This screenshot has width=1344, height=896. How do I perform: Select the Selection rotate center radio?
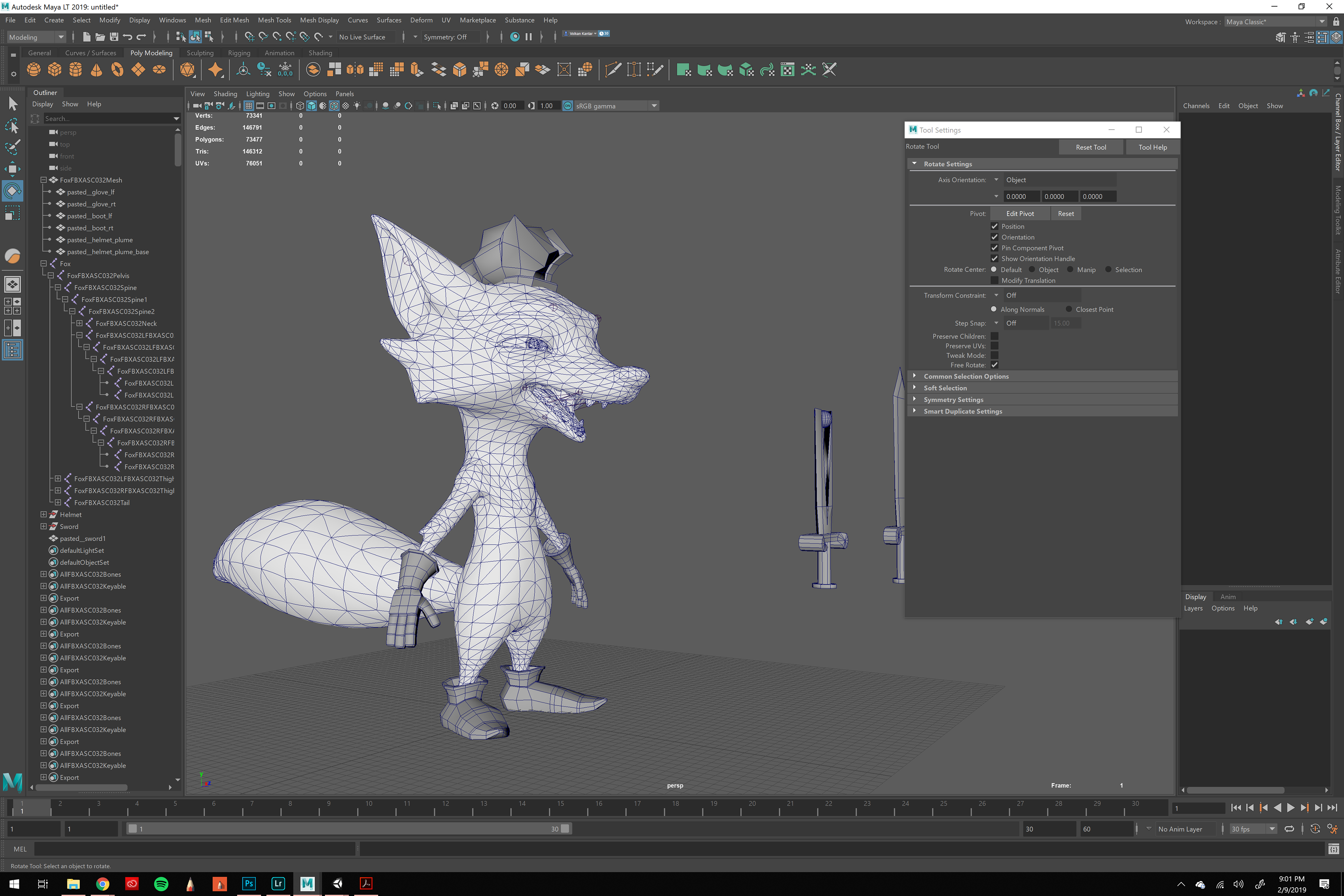[x=1108, y=269]
